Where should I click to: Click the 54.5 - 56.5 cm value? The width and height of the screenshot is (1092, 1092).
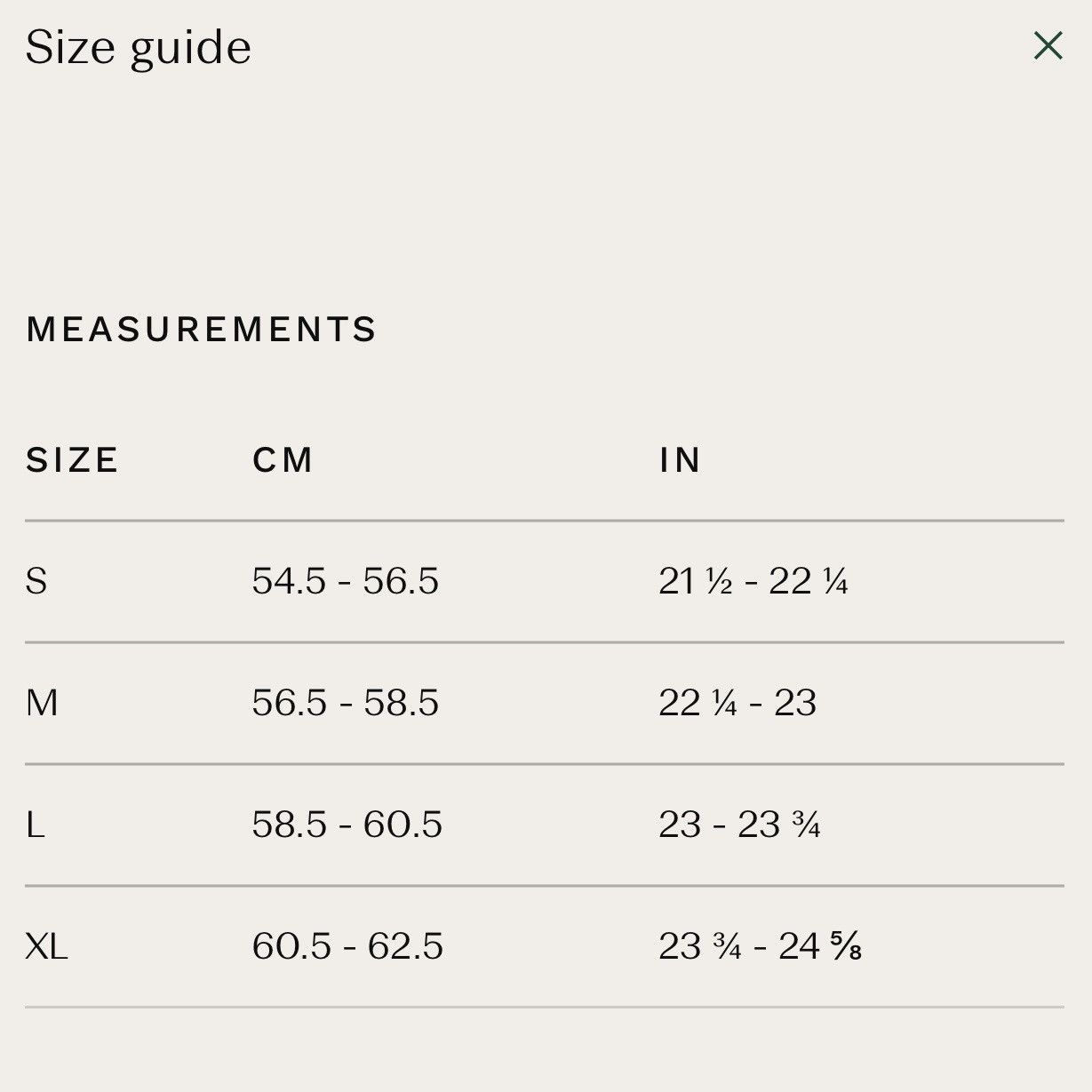[x=346, y=581]
